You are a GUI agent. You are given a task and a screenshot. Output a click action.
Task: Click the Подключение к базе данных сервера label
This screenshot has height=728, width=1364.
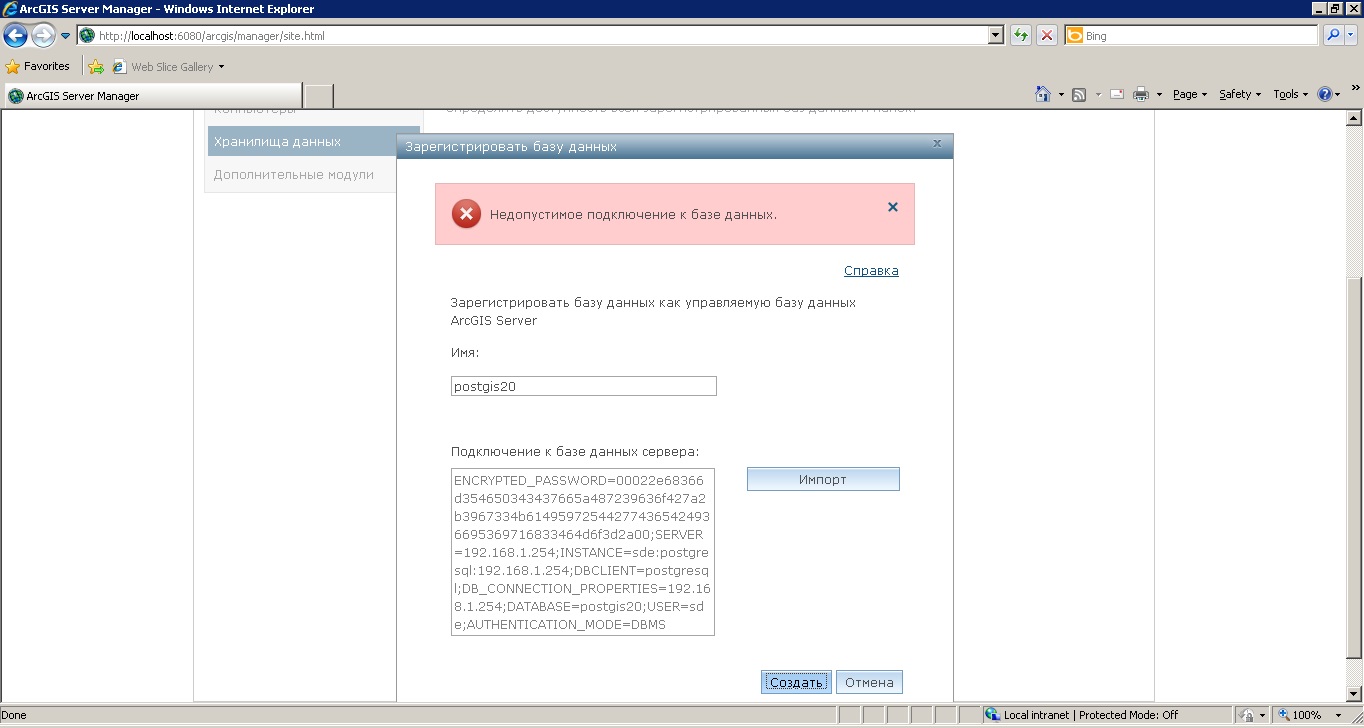click(x=575, y=451)
